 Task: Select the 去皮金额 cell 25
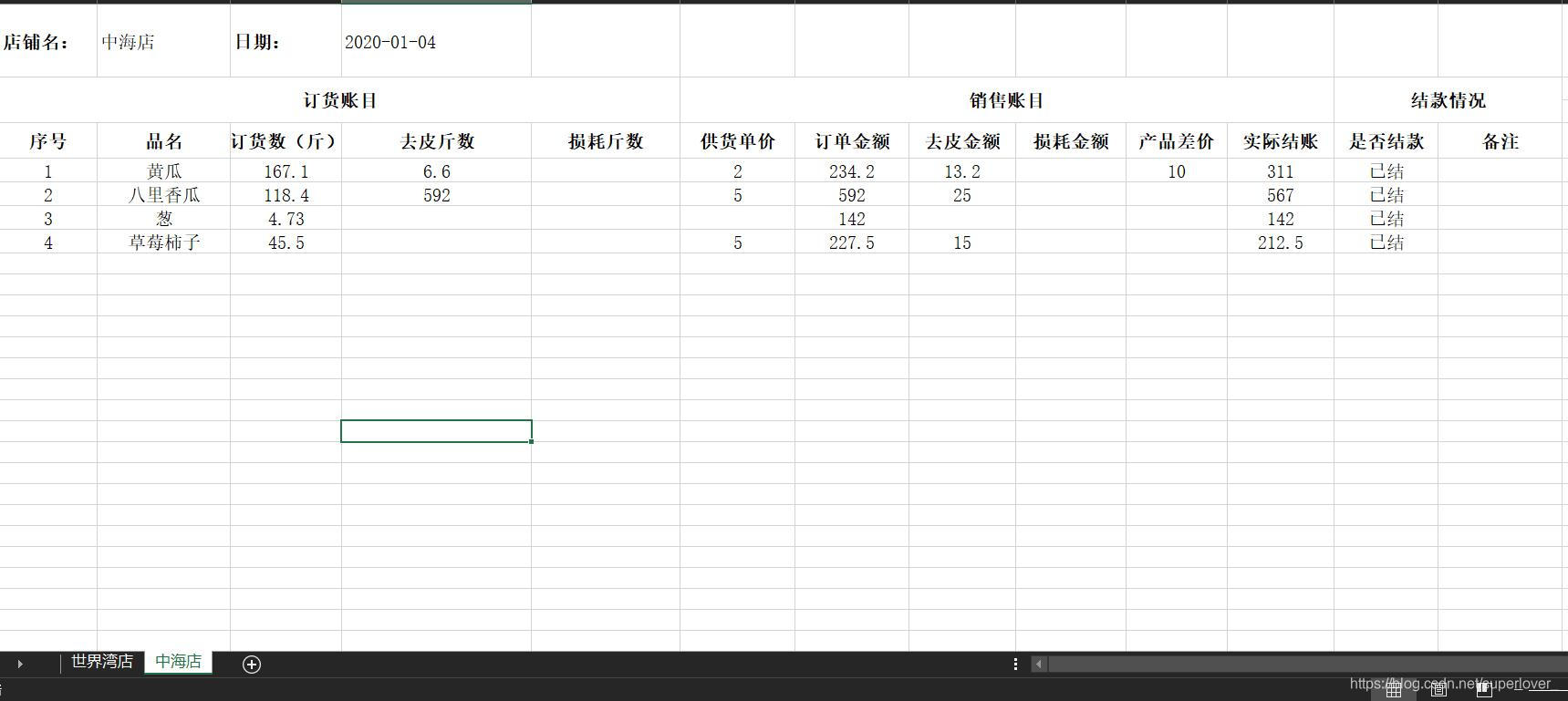click(962, 195)
